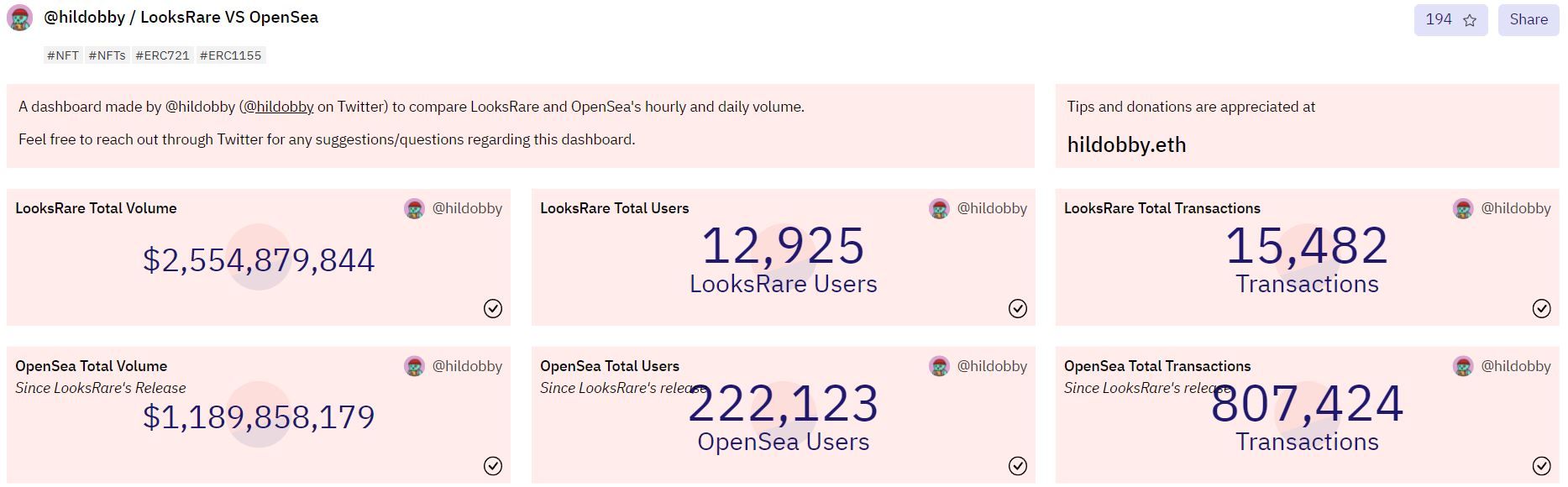This screenshot has width=1568, height=487.
Task: Select the 807,424 transactions count
Action: click(x=1307, y=403)
